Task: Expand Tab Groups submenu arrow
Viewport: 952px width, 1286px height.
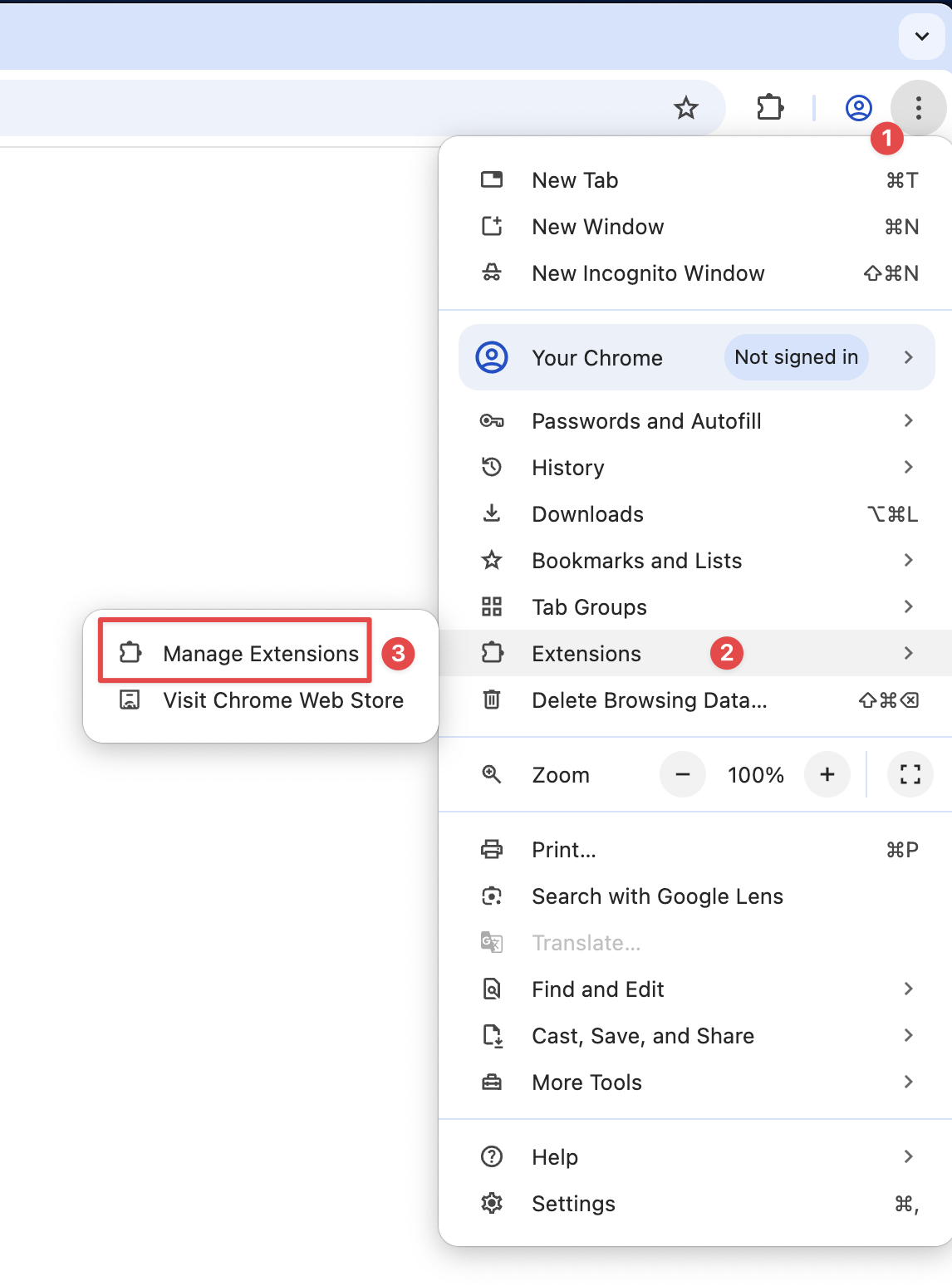Action: click(909, 606)
